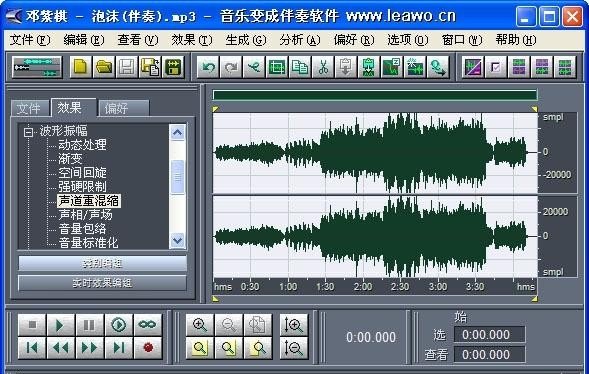Copy selection with the two-pages copy icon
The width and height of the screenshot is (589, 374).
(x=300, y=67)
